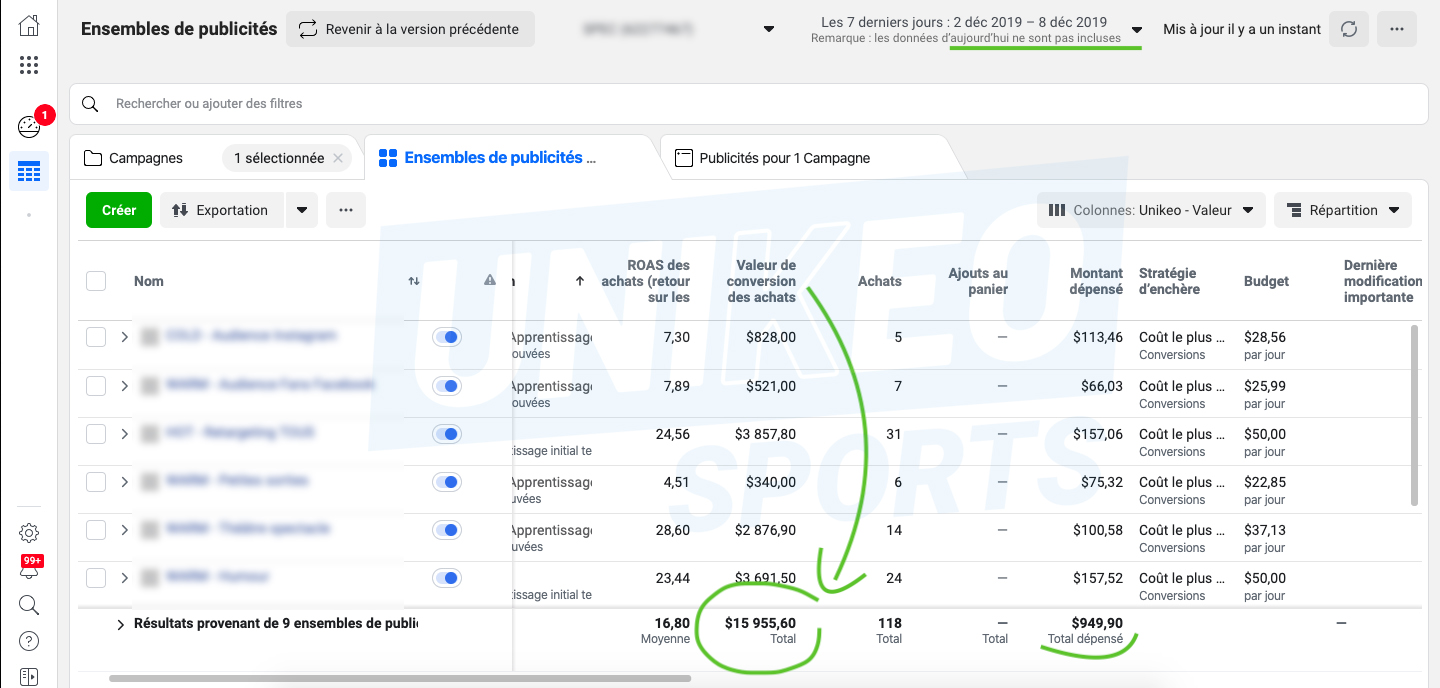Sort by 'Ajouts au panier' column header
Viewport: 1440px width, 688px height.
(978, 281)
